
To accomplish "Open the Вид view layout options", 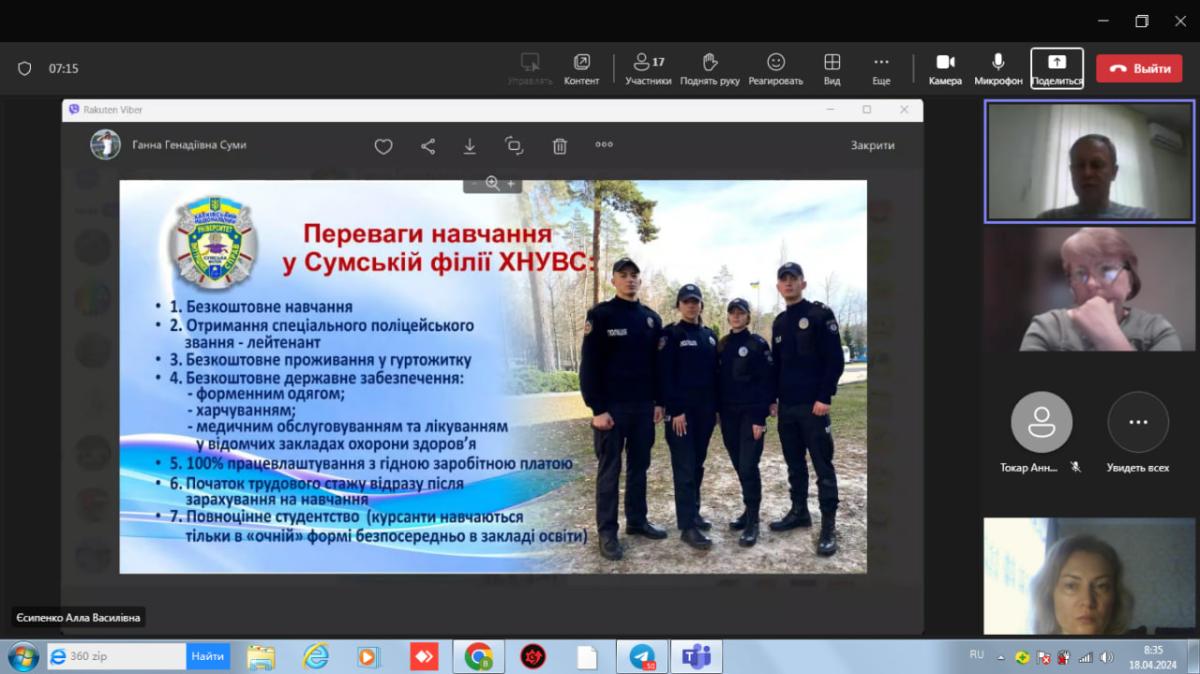I will [832, 68].
